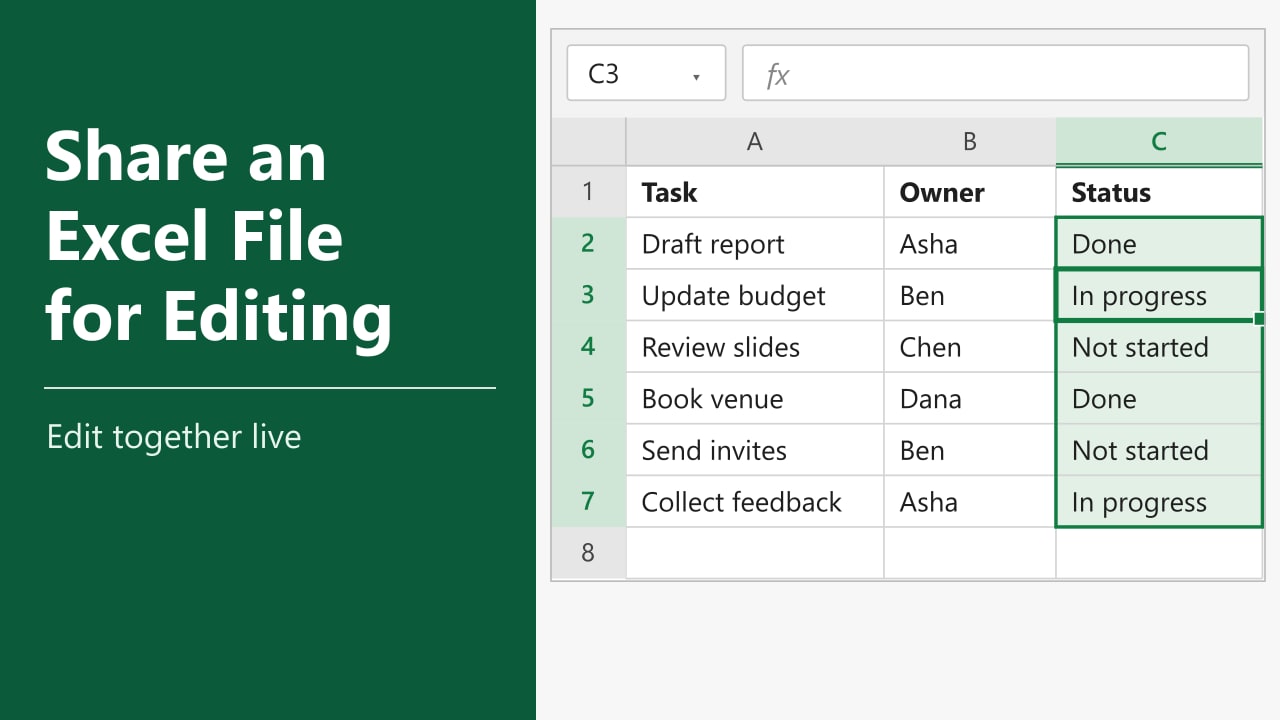1280x720 pixels.
Task: Select row 6 header
Action: [x=589, y=450]
